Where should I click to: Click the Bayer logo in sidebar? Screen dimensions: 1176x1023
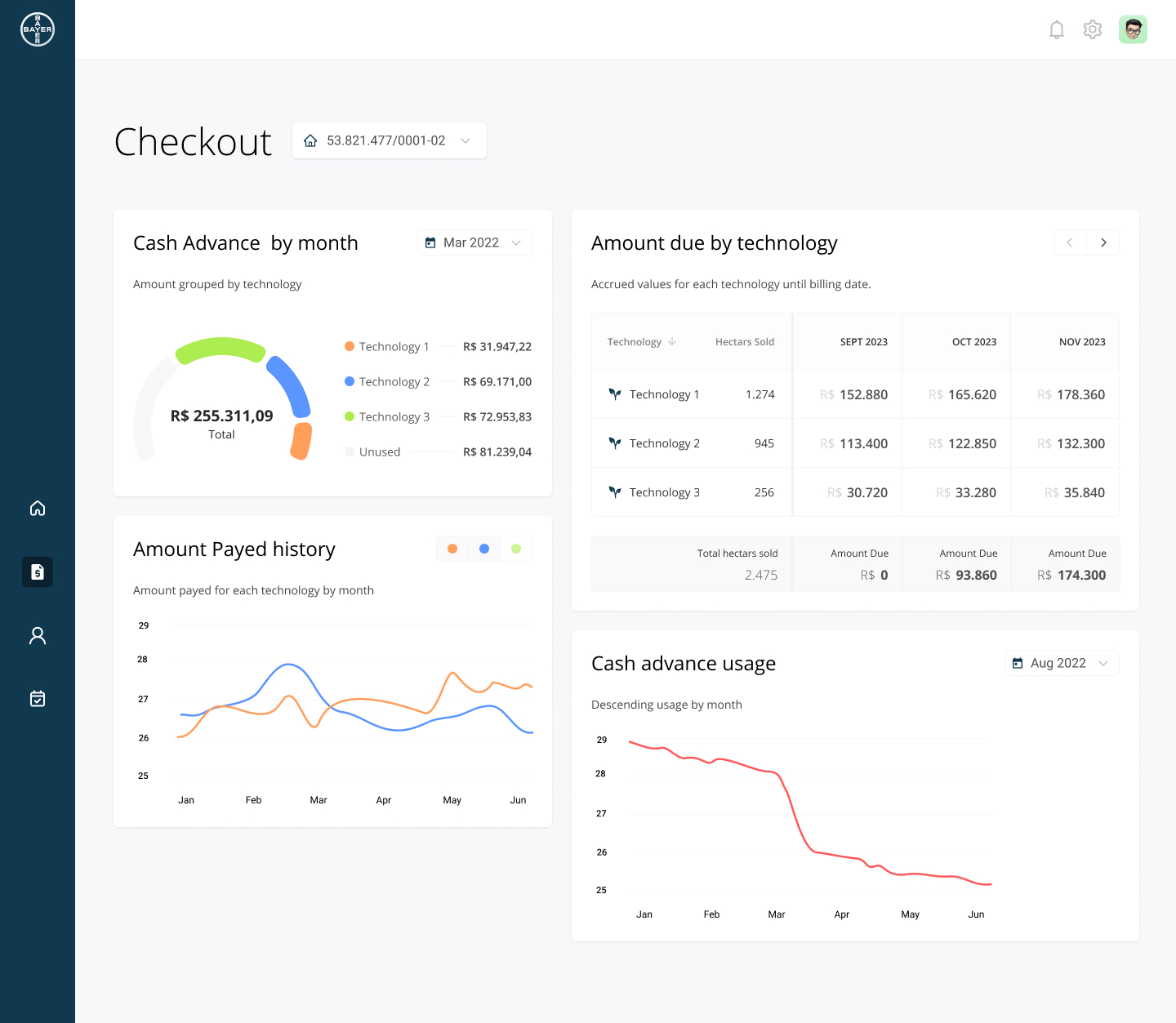(38, 29)
